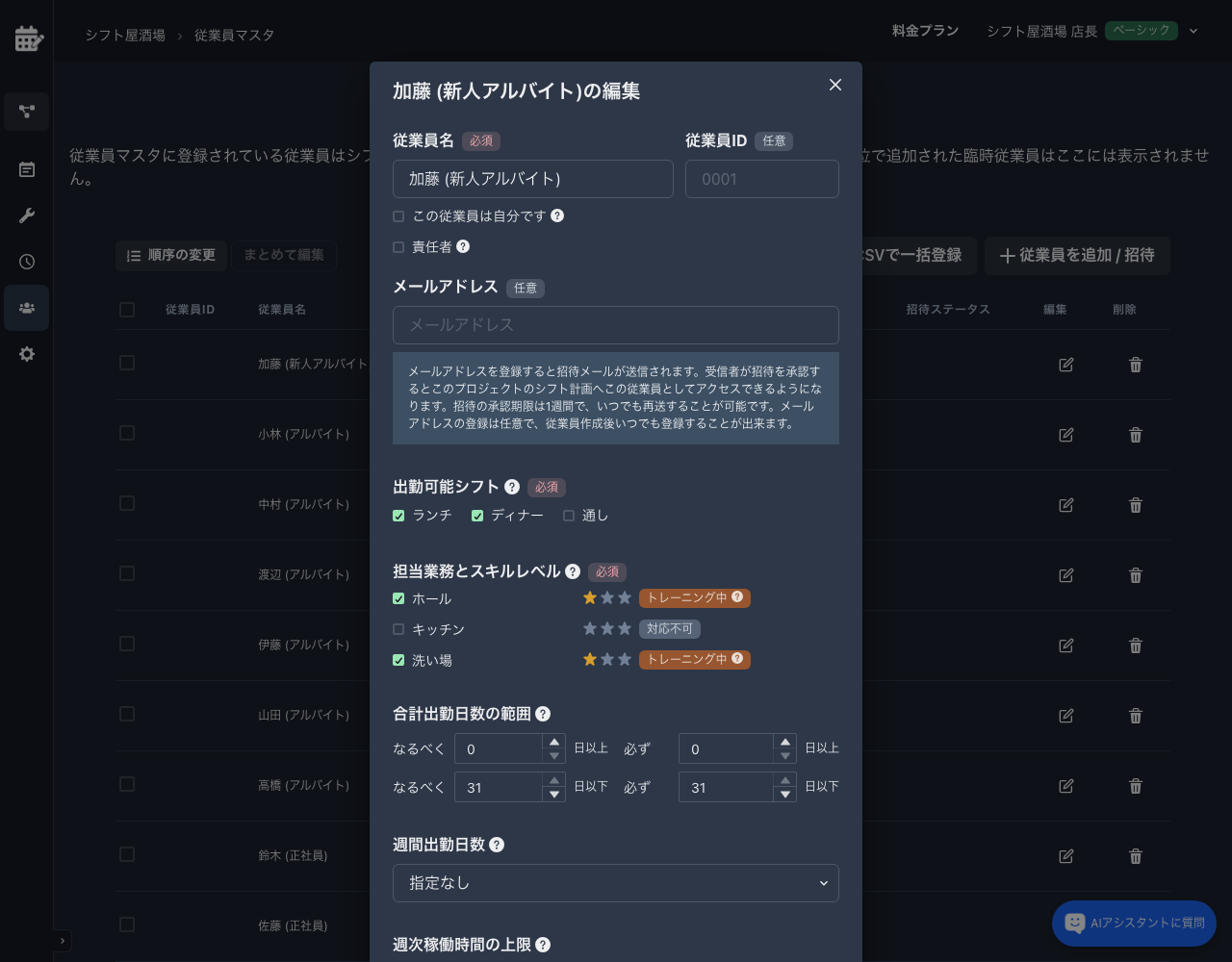Click 順序の変更 button
Screen dimensions: 1232x962
[171, 255]
